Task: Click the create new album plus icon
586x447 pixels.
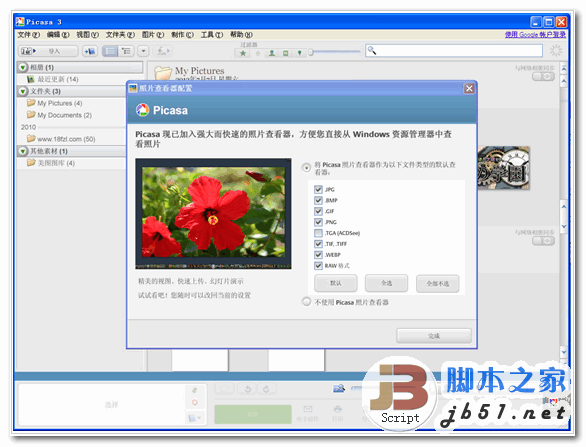Action: click(x=90, y=51)
